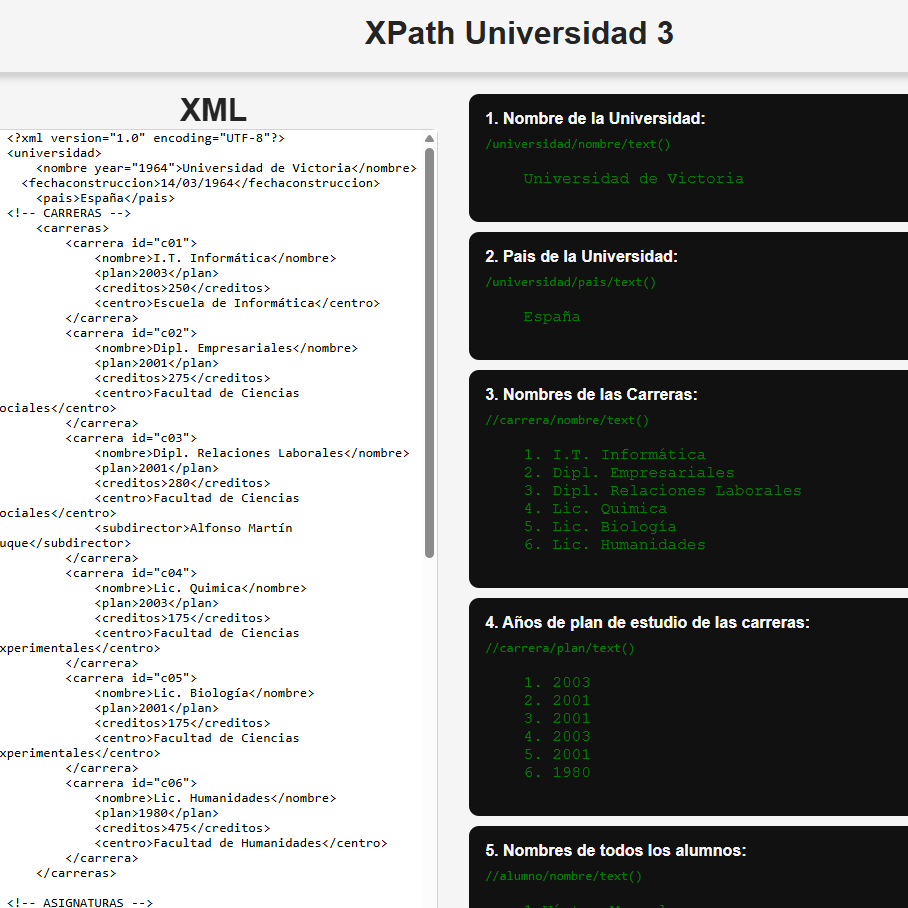Screen dimensions: 908x908
Task: Click the creditos 250 XML line
Action: [182, 288]
